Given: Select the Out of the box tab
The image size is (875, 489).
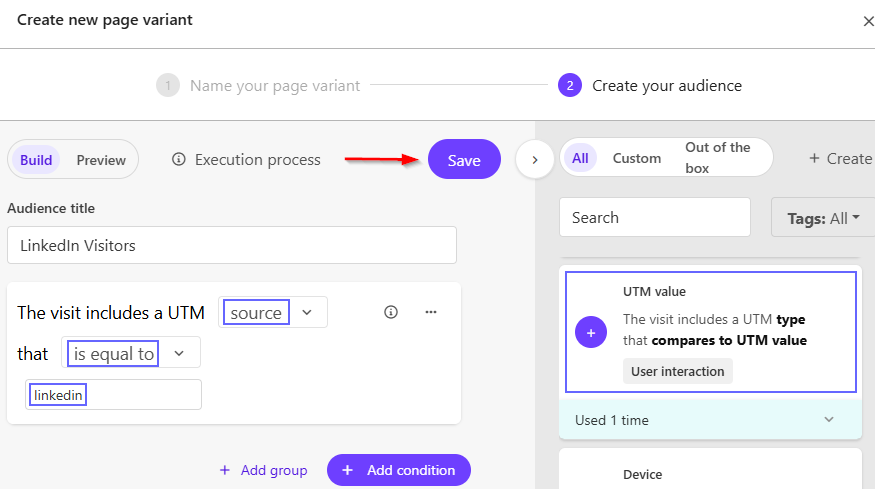Looking at the screenshot, I should pyautogui.click(x=718, y=158).
